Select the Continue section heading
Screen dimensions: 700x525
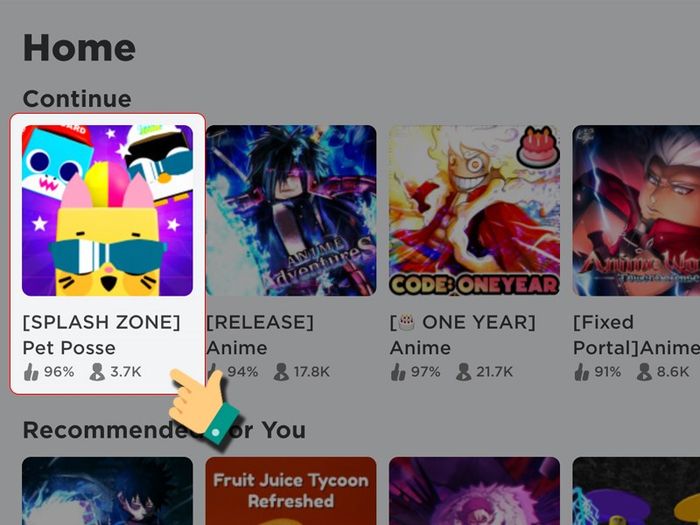[x=77, y=99]
